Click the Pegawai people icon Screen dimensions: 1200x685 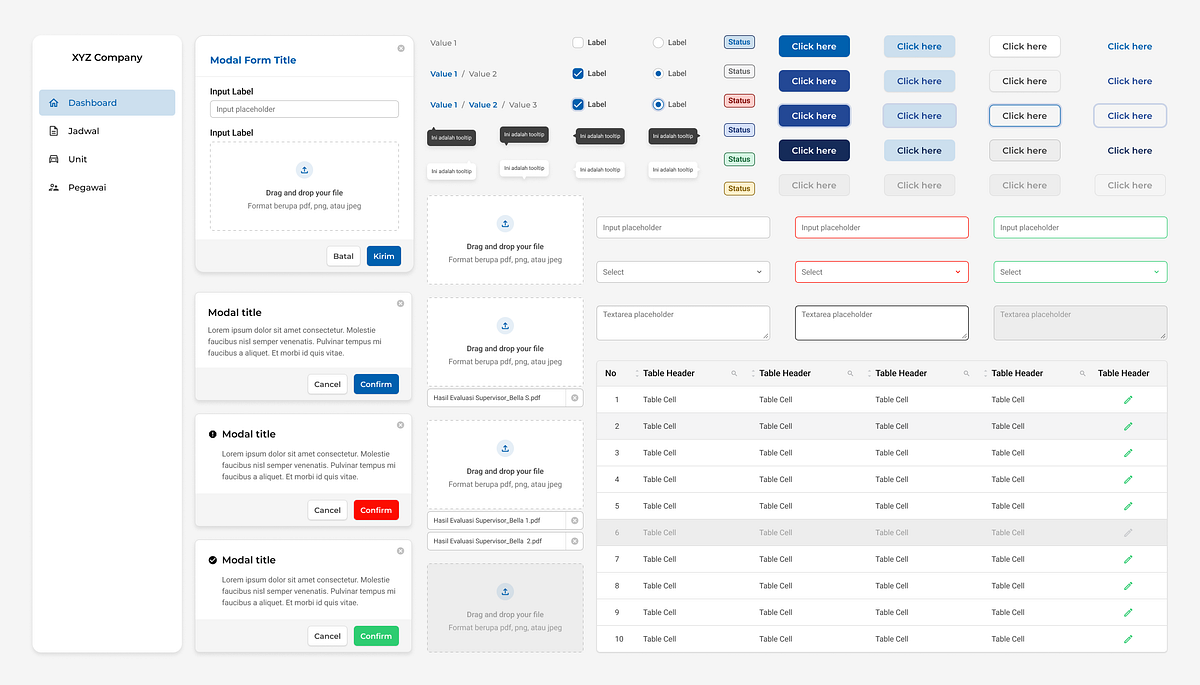point(53,187)
